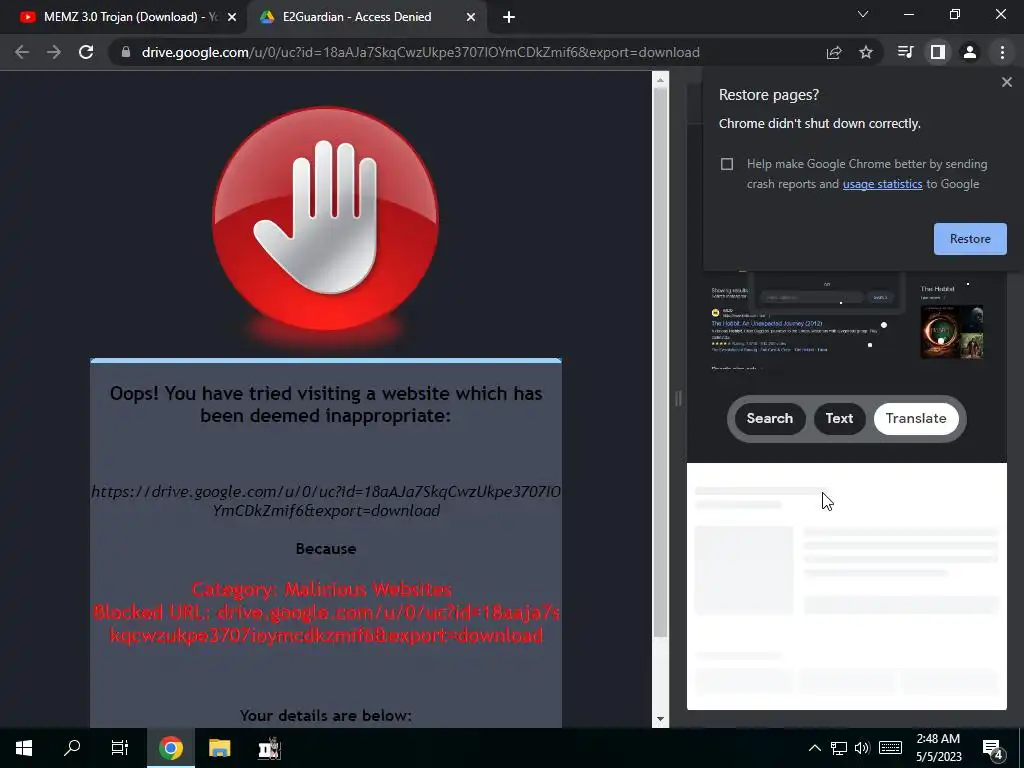Open the clock showing 2:48 AM

(x=938, y=748)
